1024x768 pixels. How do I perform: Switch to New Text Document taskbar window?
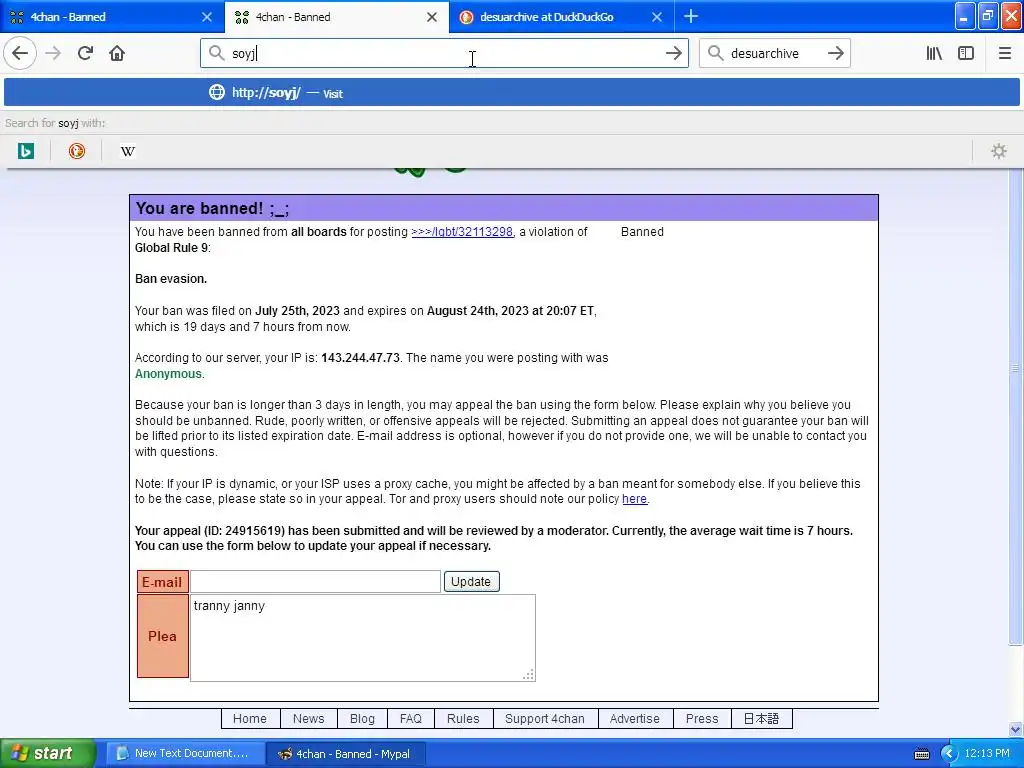pos(185,753)
